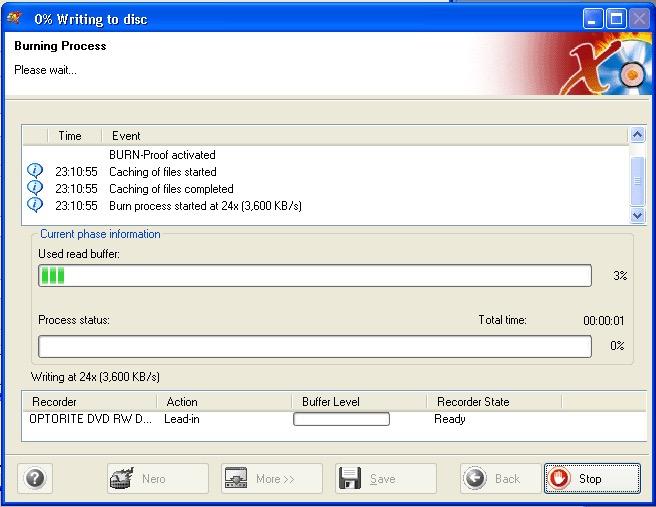Select the OPTORITE DVD RW recorder row
Viewport: 656px width, 507px height.
[x=333, y=419]
